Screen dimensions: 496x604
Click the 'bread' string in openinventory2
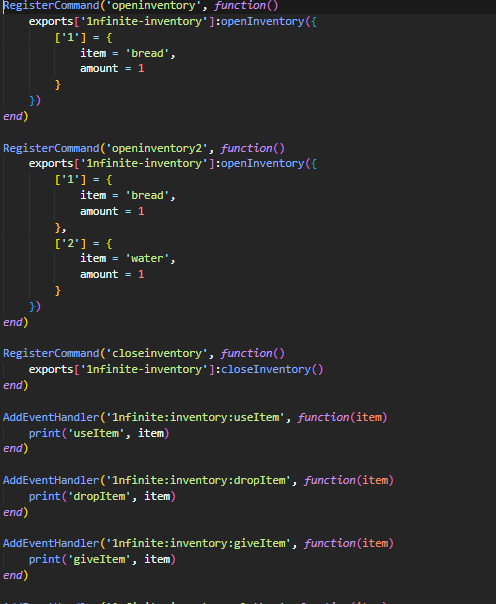[x=147, y=196]
